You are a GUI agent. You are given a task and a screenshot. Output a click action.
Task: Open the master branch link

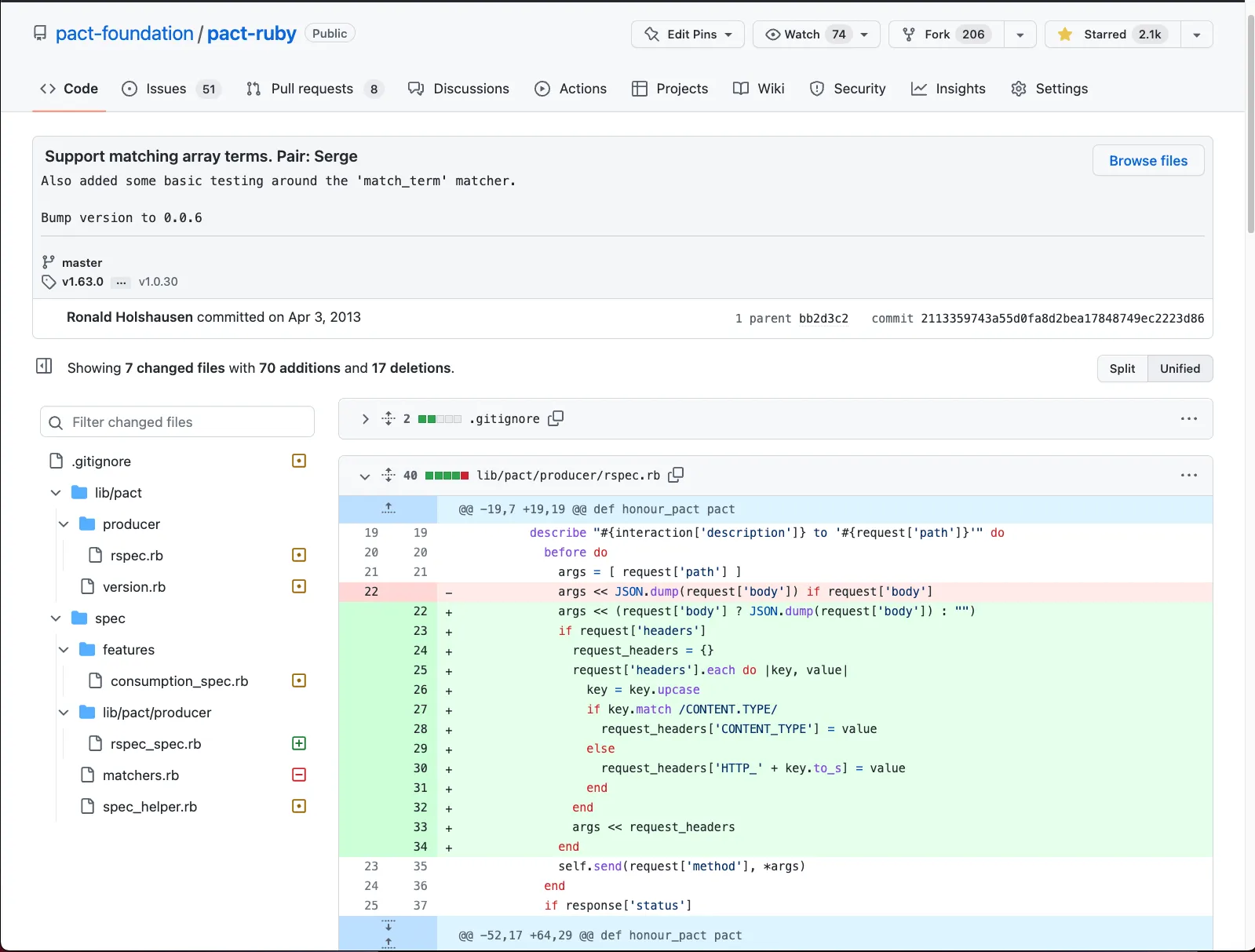[82, 262]
